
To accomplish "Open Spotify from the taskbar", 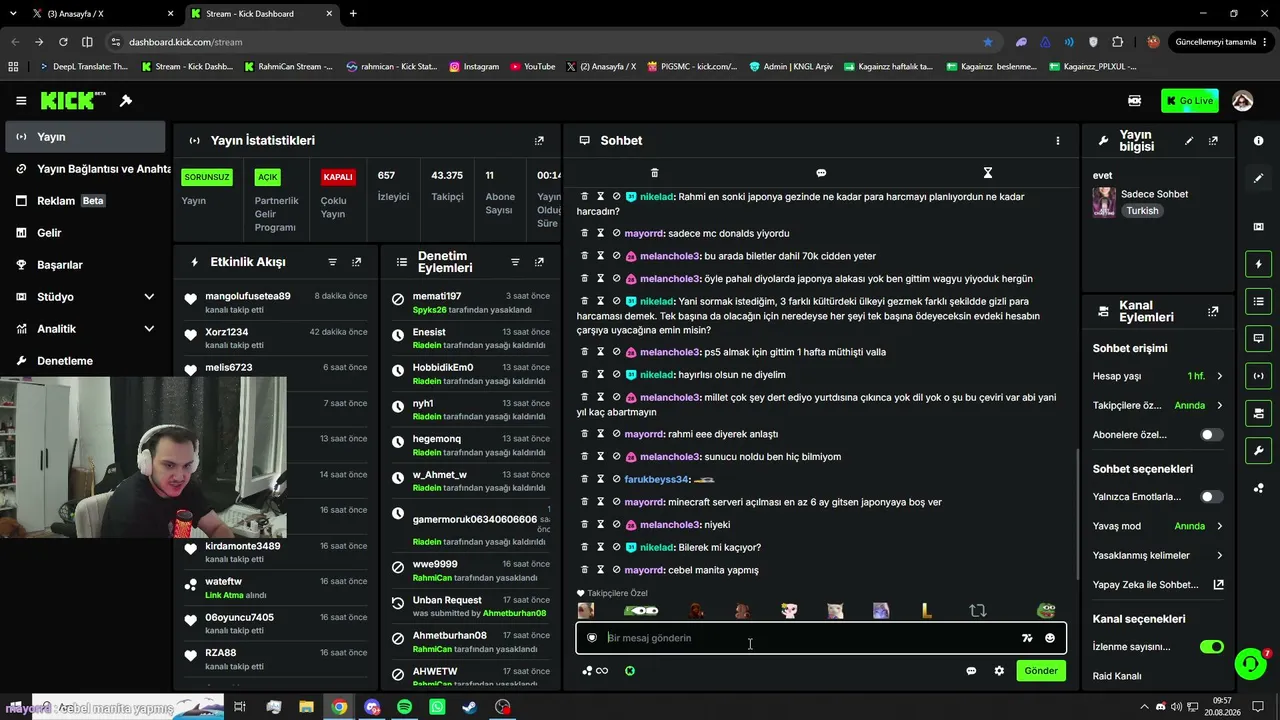I will click(x=404, y=707).
